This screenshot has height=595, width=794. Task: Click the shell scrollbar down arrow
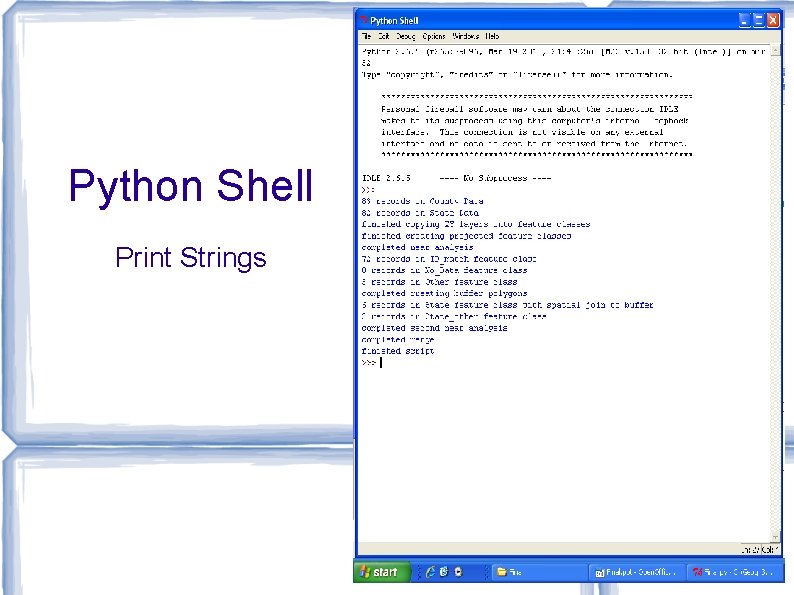coord(775,537)
